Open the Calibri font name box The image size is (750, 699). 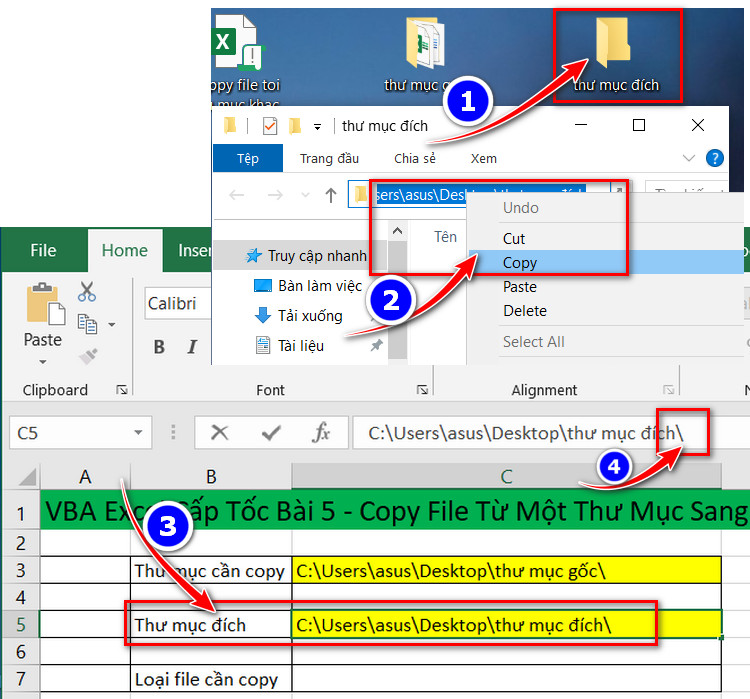tap(177, 303)
